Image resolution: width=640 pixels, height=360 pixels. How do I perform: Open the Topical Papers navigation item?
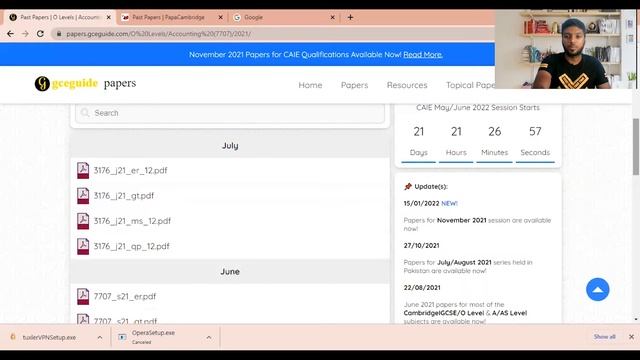click(x=470, y=85)
